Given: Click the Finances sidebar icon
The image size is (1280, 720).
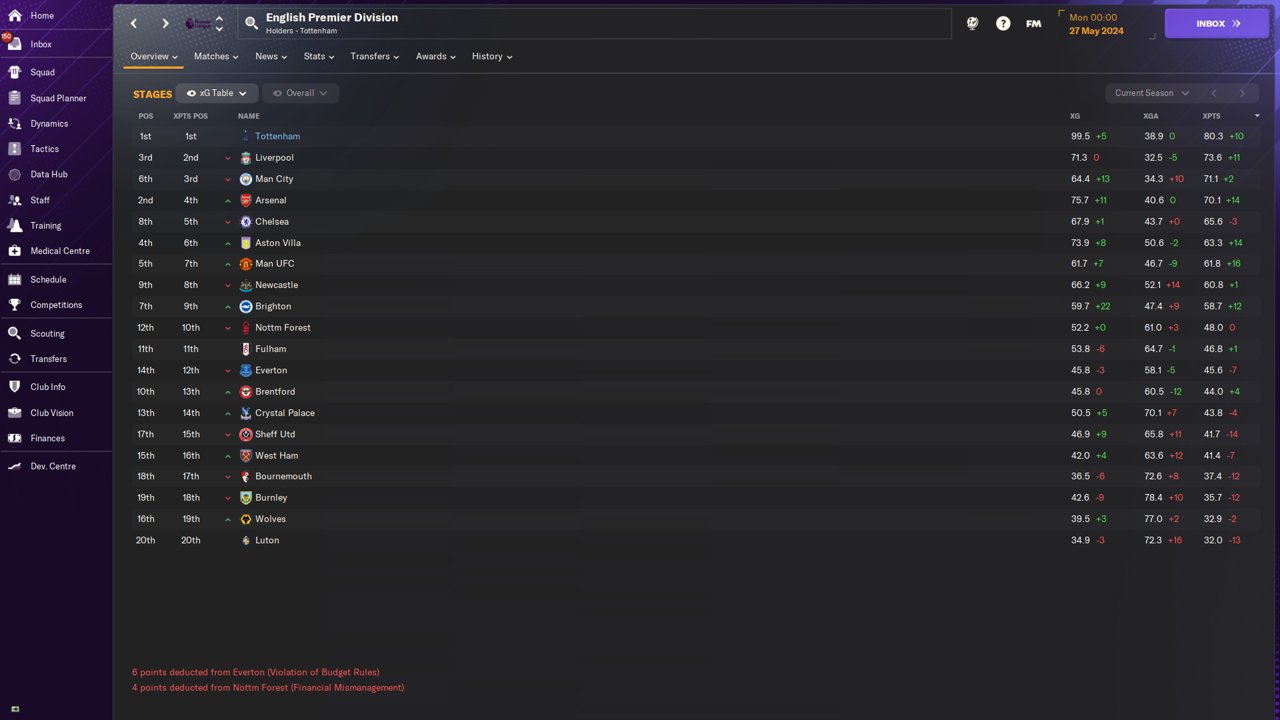Looking at the screenshot, I should pos(14,438).
